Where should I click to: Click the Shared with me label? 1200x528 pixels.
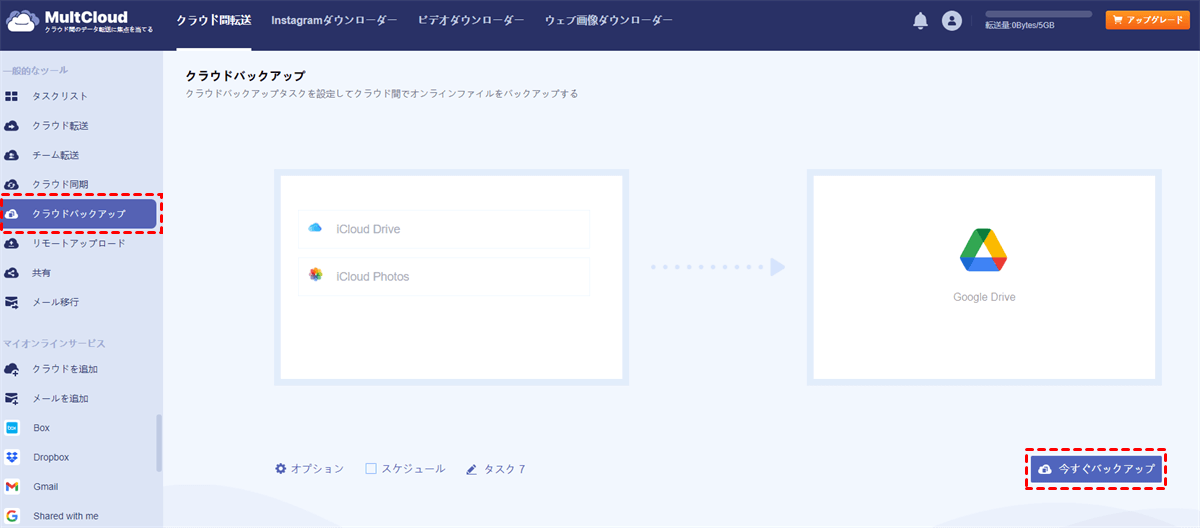pos(66,516)
